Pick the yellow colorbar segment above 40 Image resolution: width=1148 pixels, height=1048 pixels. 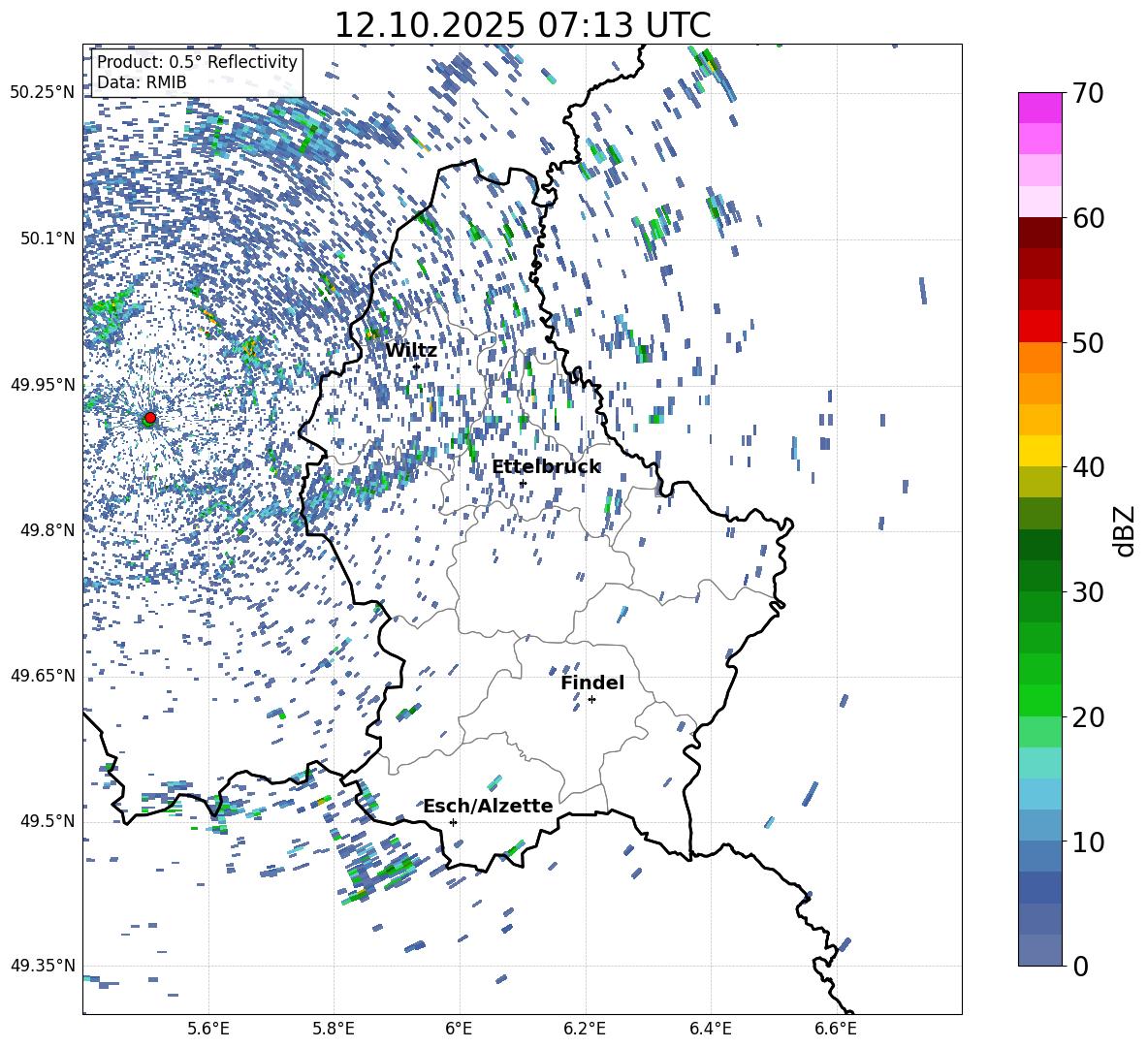tap(1040, 451)
